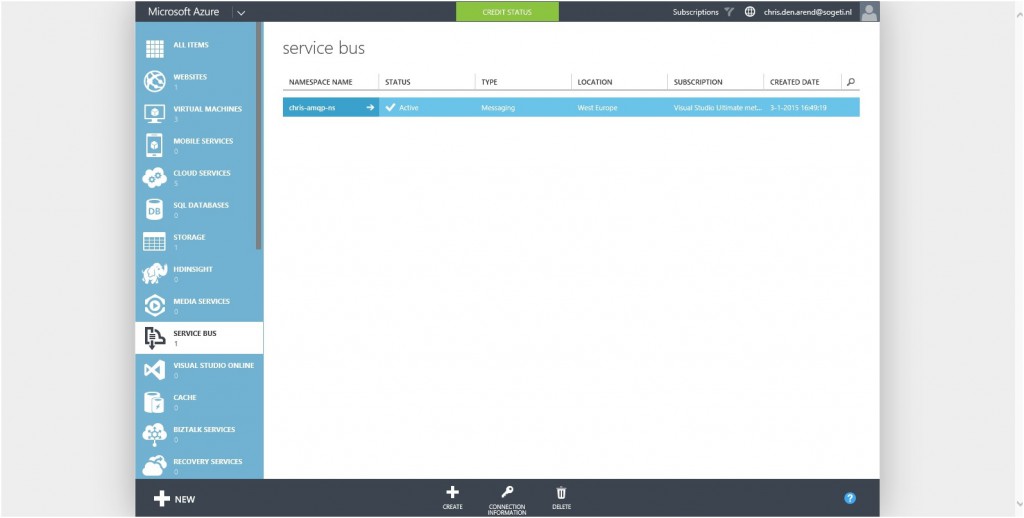The height and width of the screenshot is (518, 1024).
Task: Open the Subscriptions menu
Action: [696, 12]
